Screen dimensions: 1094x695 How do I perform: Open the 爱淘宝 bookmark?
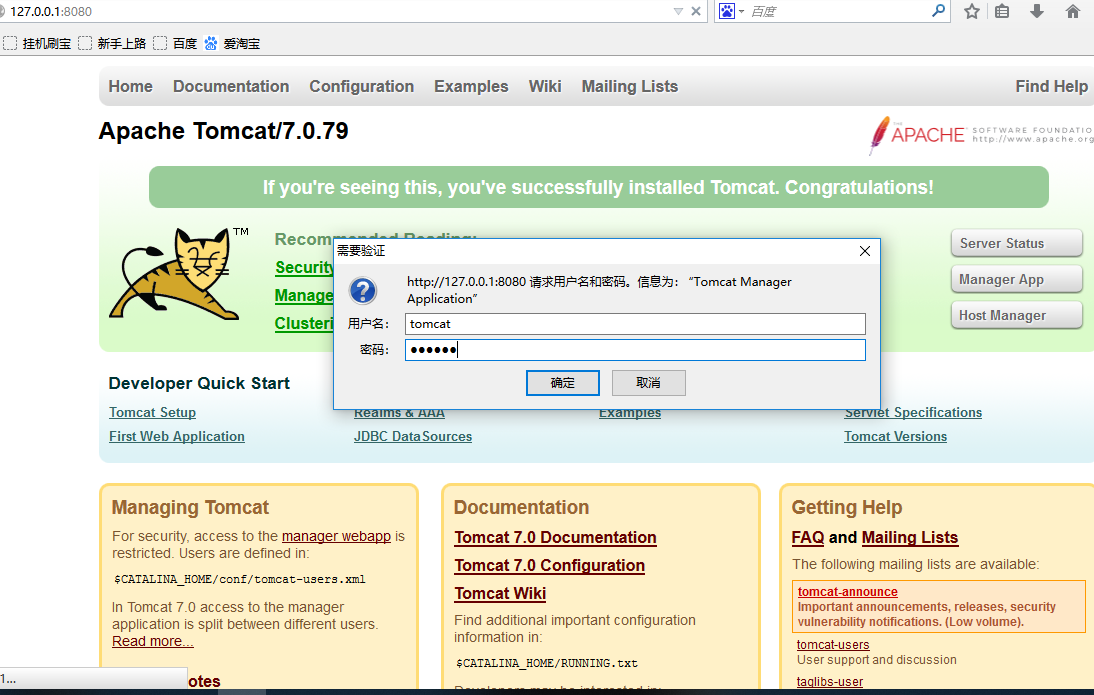232,43
